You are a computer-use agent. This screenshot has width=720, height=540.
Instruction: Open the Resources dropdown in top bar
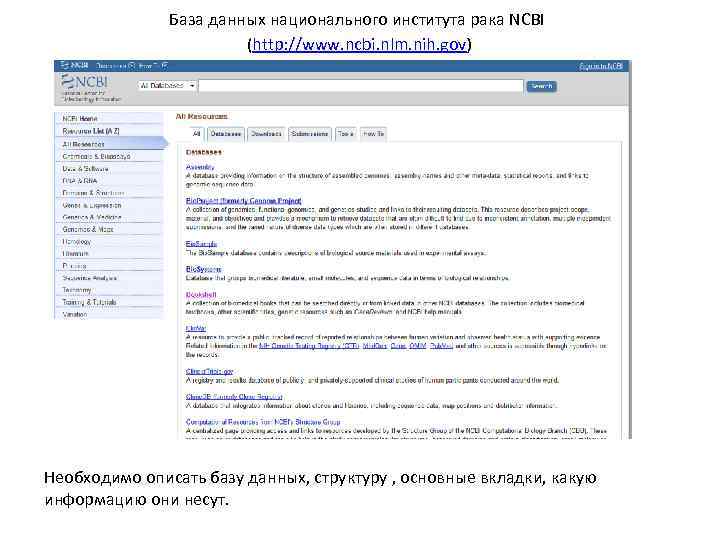(115, 66)
